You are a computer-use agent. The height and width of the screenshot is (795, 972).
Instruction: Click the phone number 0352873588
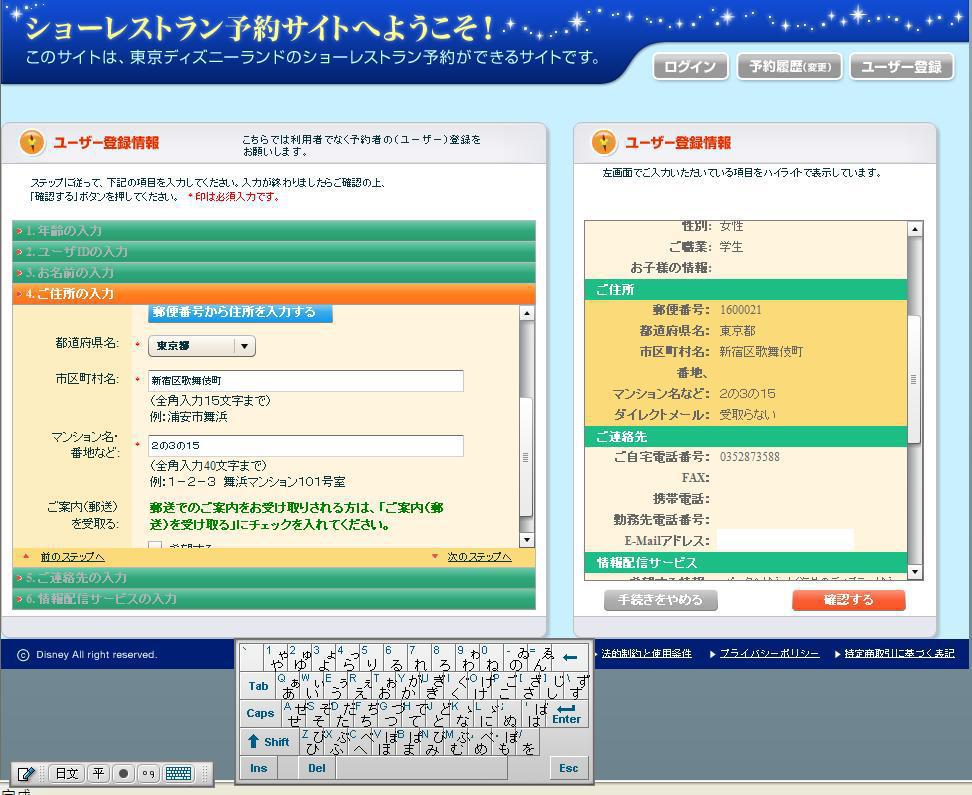pyautogui.click(x=749, y=457)
